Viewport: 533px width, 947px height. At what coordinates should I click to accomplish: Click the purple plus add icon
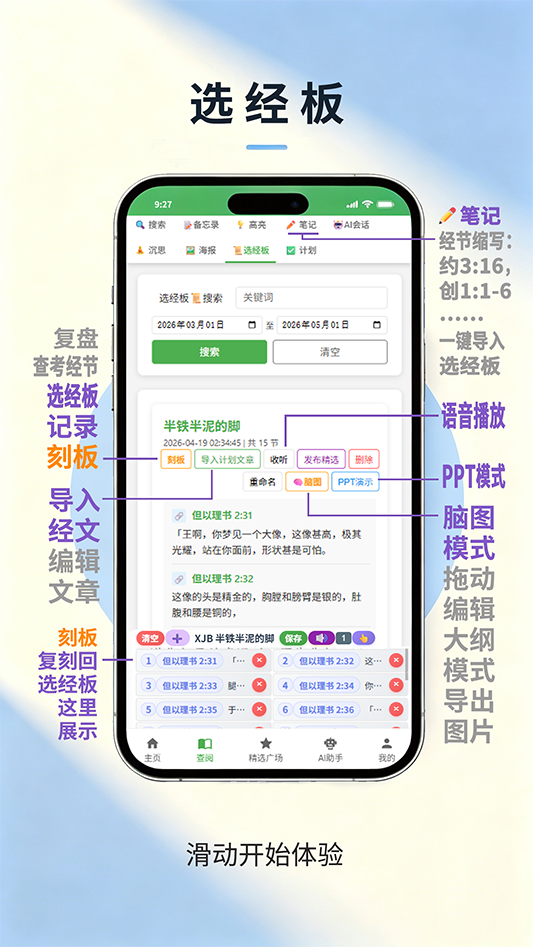tap(177, 638)
